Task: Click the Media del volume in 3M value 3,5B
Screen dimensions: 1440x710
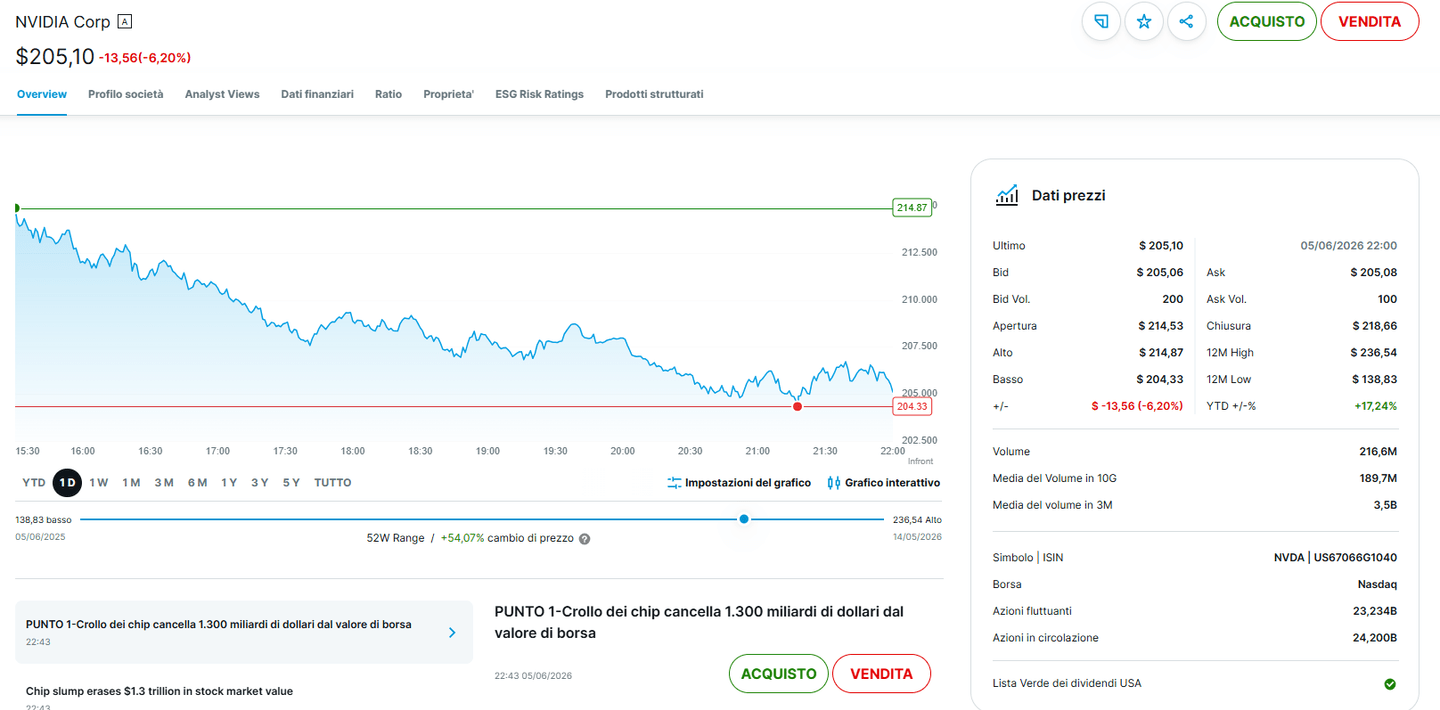Action: click(1385, 505)
